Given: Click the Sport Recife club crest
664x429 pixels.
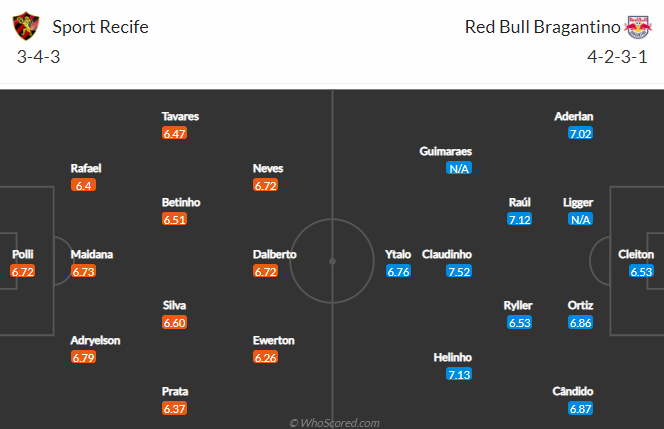Looking at the screenshot, I should click(26, 26).
